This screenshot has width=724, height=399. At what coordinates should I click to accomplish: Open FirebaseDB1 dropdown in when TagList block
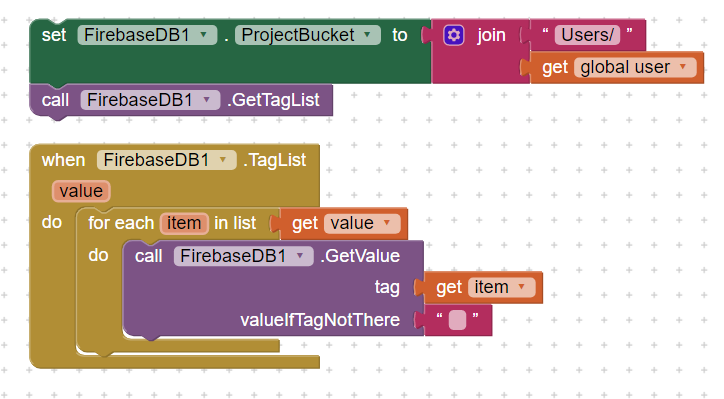pos(166,160)
